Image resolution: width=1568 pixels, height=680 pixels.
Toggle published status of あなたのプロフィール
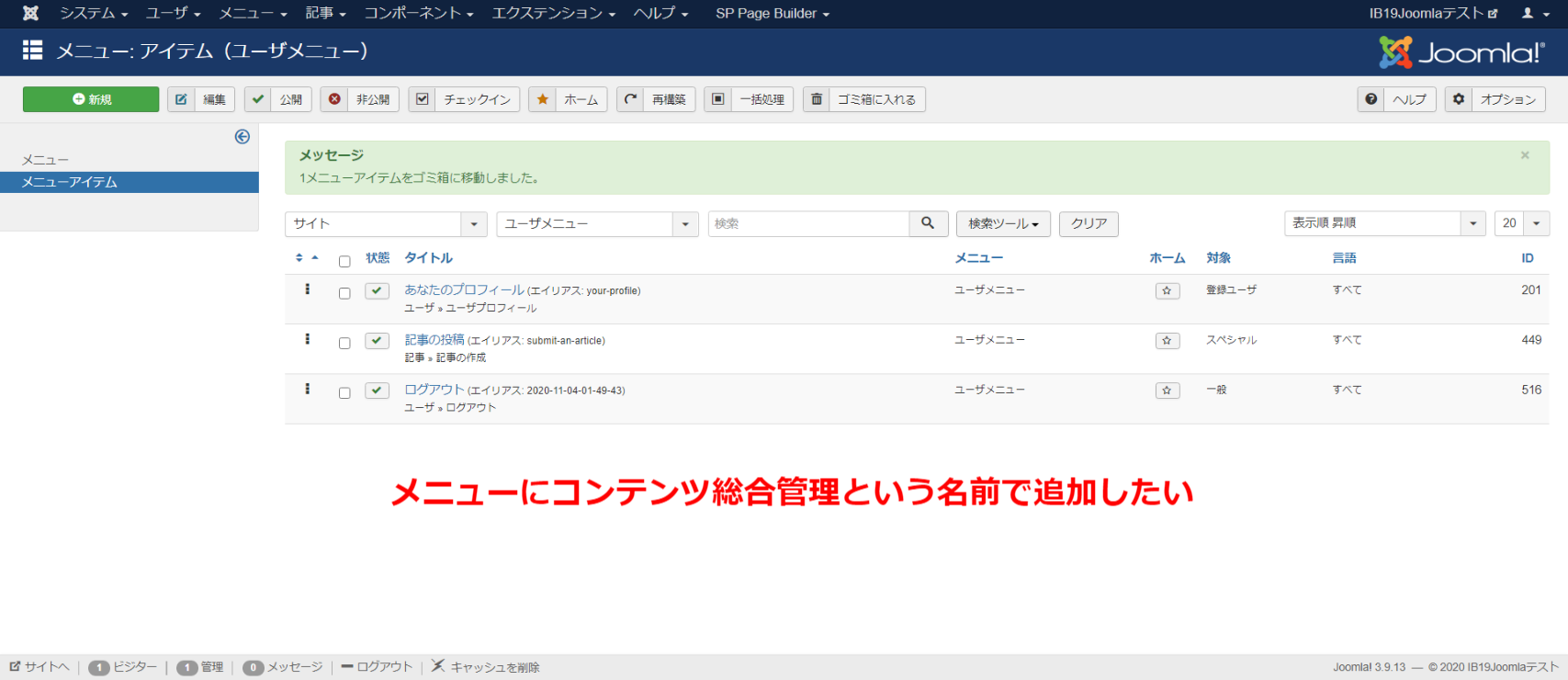pyautogui.click(x=377, y=290)
